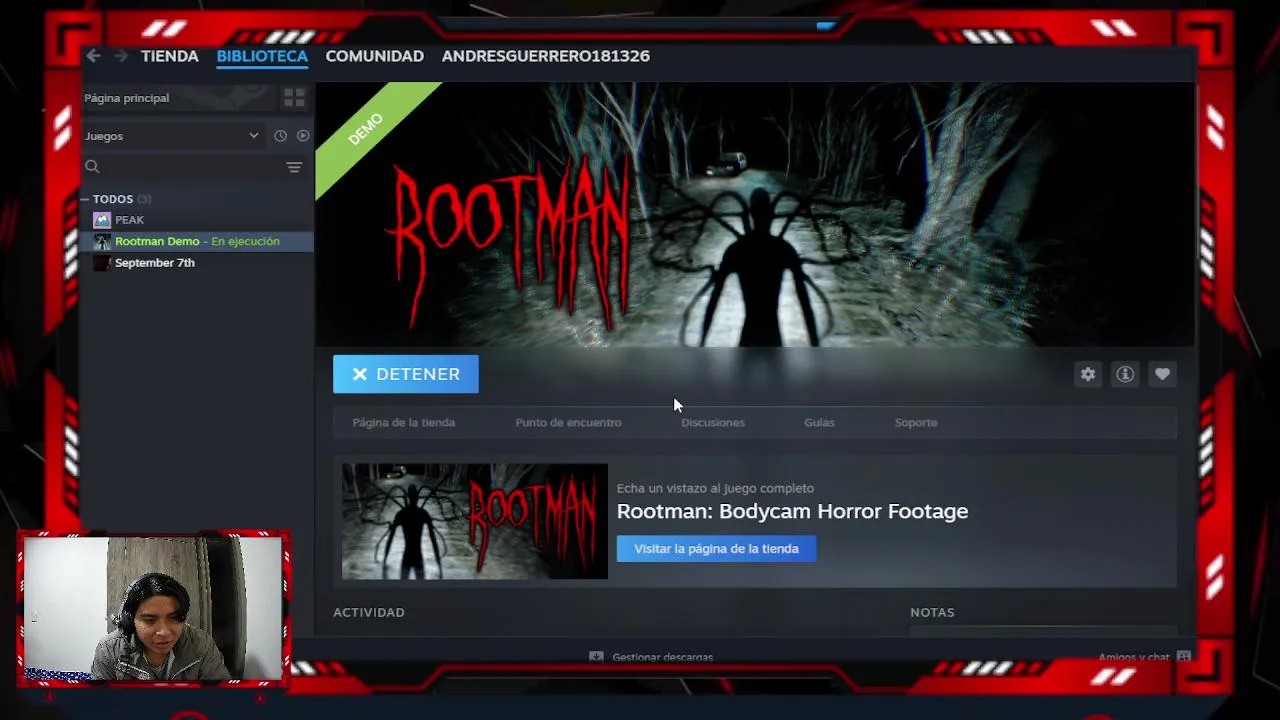
Task: Click the ready-to-play filter icon
Action: [303, 136]
